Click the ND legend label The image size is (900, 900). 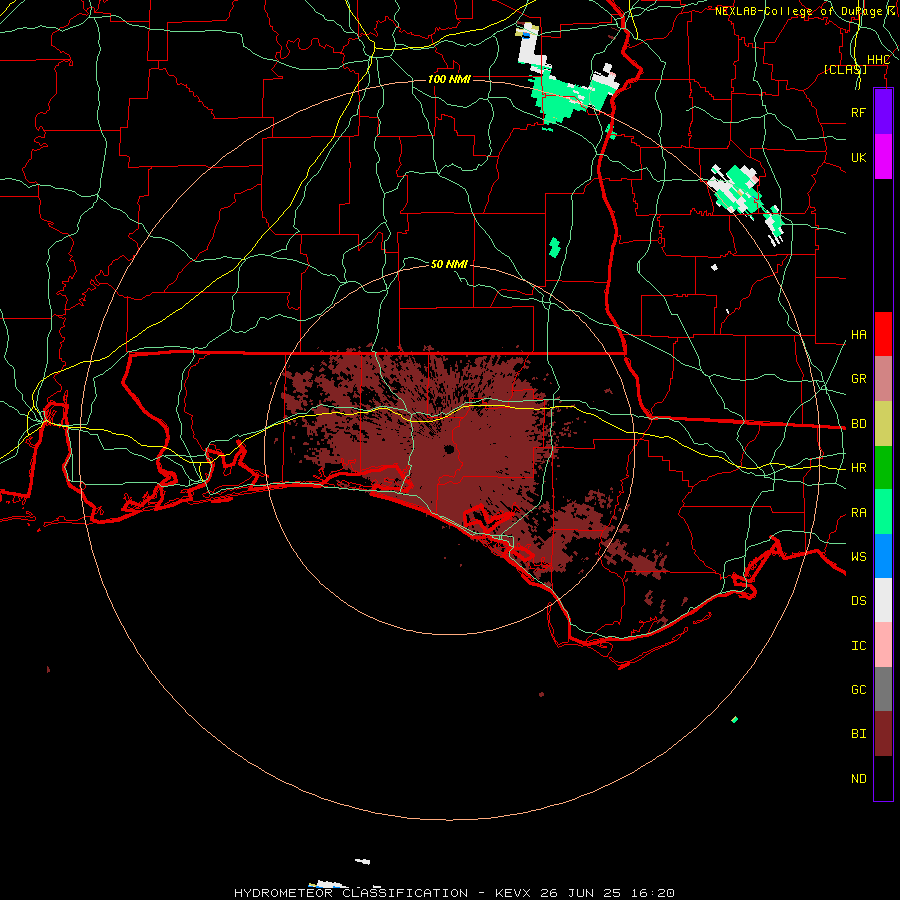click(858, 779)
